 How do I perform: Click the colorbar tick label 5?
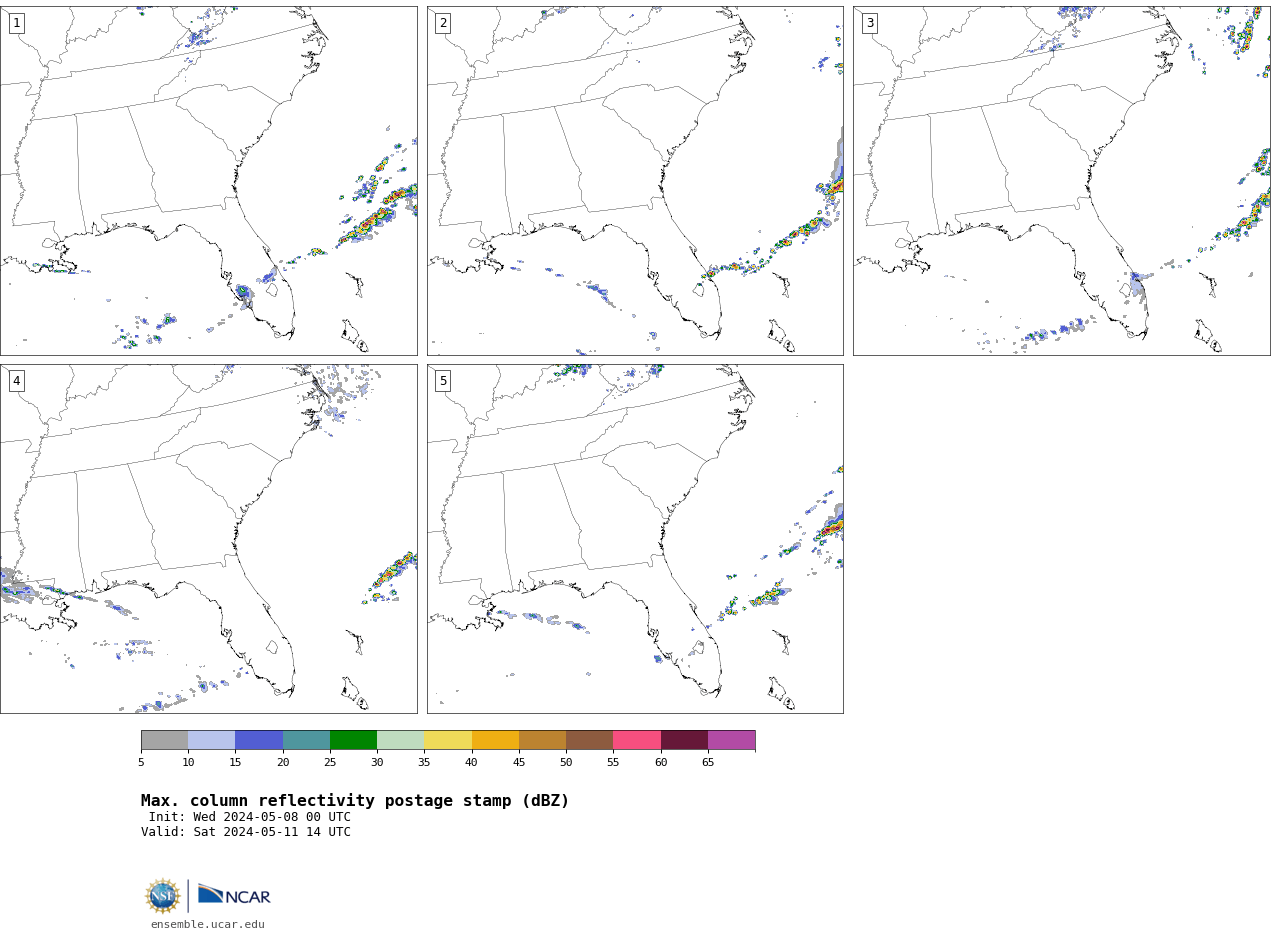[141, 763]
